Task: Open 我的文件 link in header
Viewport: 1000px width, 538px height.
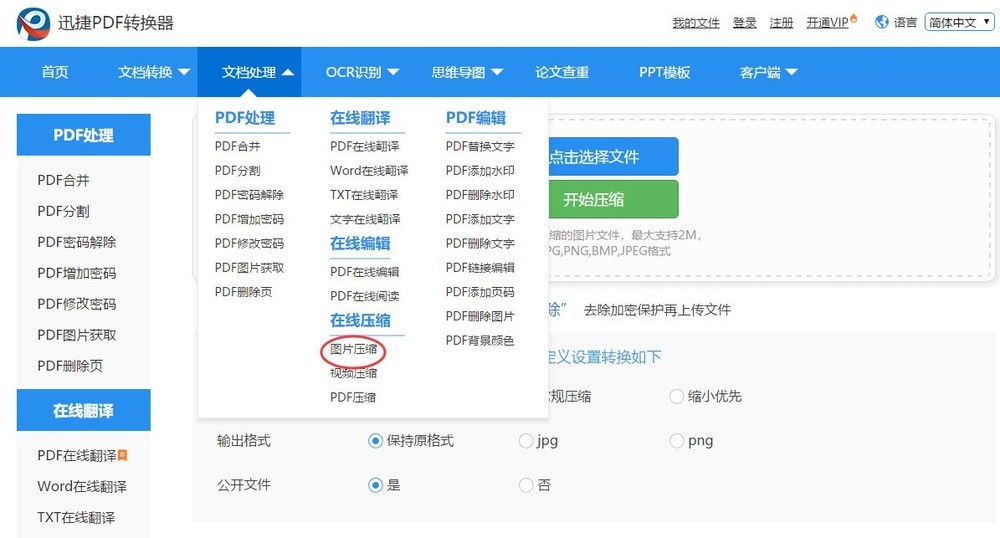Action: point(696,23)
